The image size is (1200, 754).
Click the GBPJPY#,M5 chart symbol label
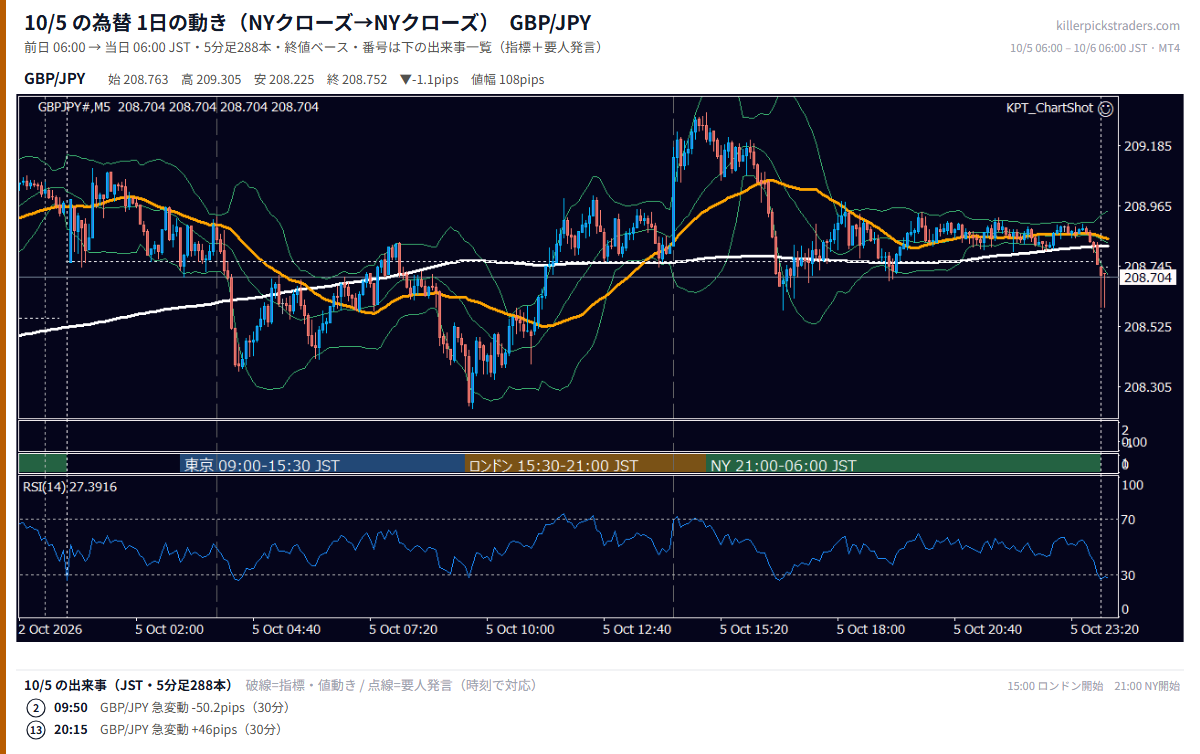(x=74, y=106)
